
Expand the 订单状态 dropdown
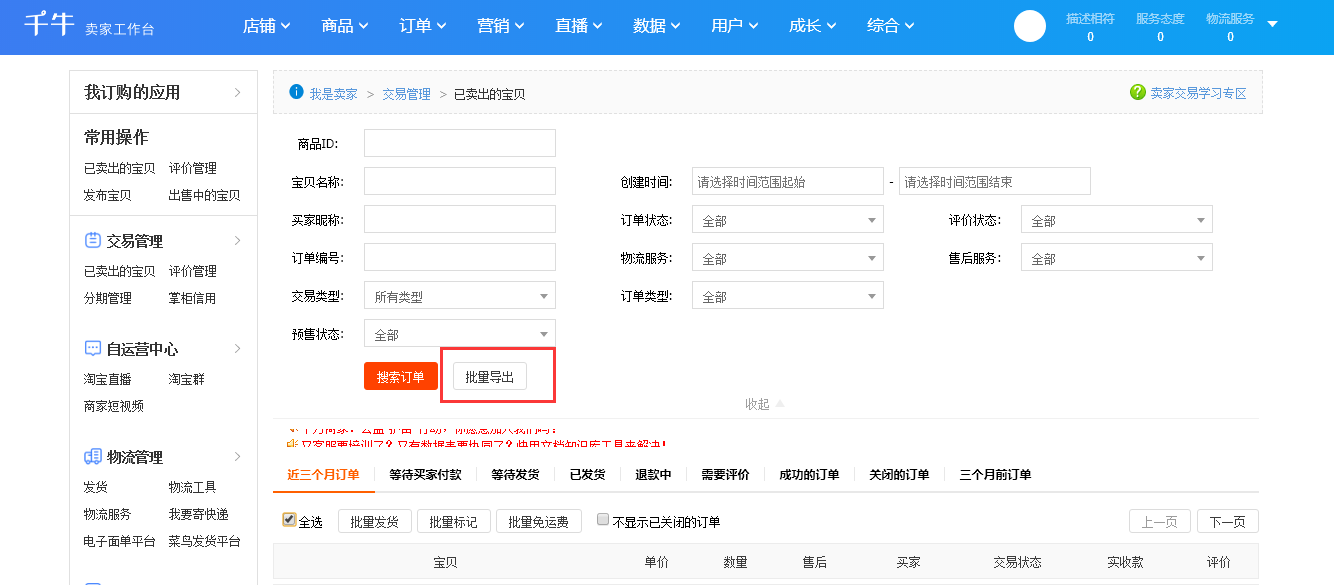pyautogui.click(x=788, y=220)
